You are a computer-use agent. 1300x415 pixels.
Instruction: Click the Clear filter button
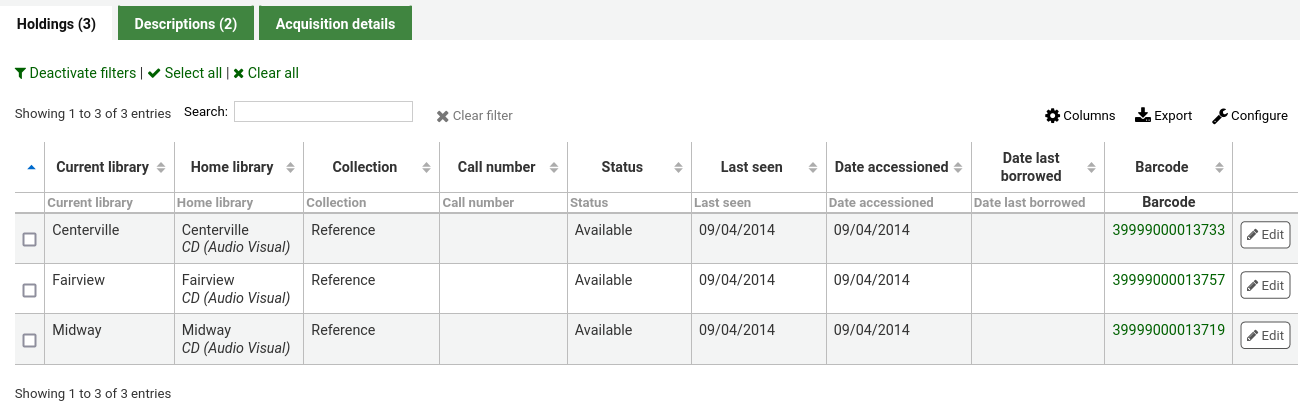(x=474, y=116)
